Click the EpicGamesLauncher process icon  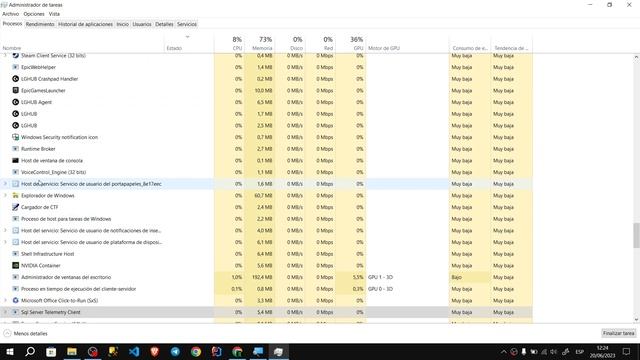pyautogui.click(x=16, y=90)
